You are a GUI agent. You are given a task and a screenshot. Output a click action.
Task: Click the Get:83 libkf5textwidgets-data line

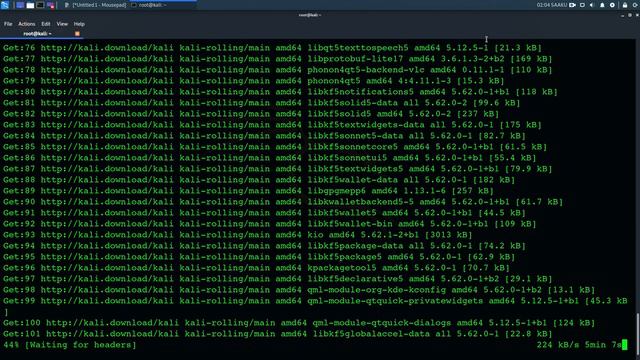[272, 125]
